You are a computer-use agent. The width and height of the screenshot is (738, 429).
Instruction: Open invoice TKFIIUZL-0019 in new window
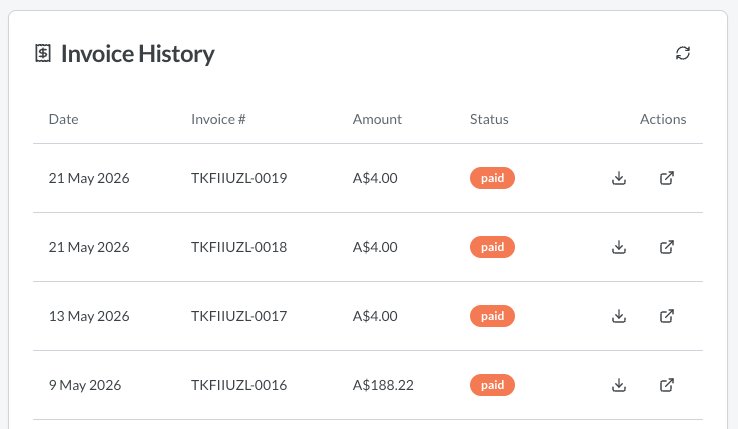[x=666, y=178]
